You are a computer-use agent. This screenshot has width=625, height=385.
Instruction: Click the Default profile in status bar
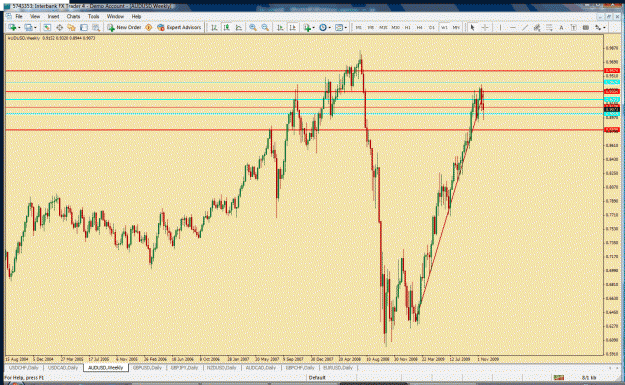[317, 377]
